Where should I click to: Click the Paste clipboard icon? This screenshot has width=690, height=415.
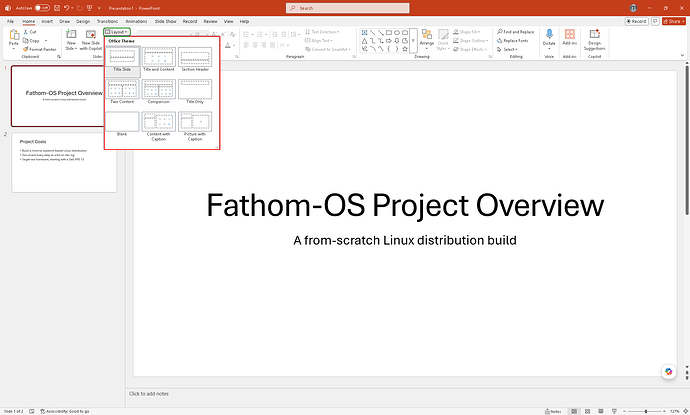[14, 35]
